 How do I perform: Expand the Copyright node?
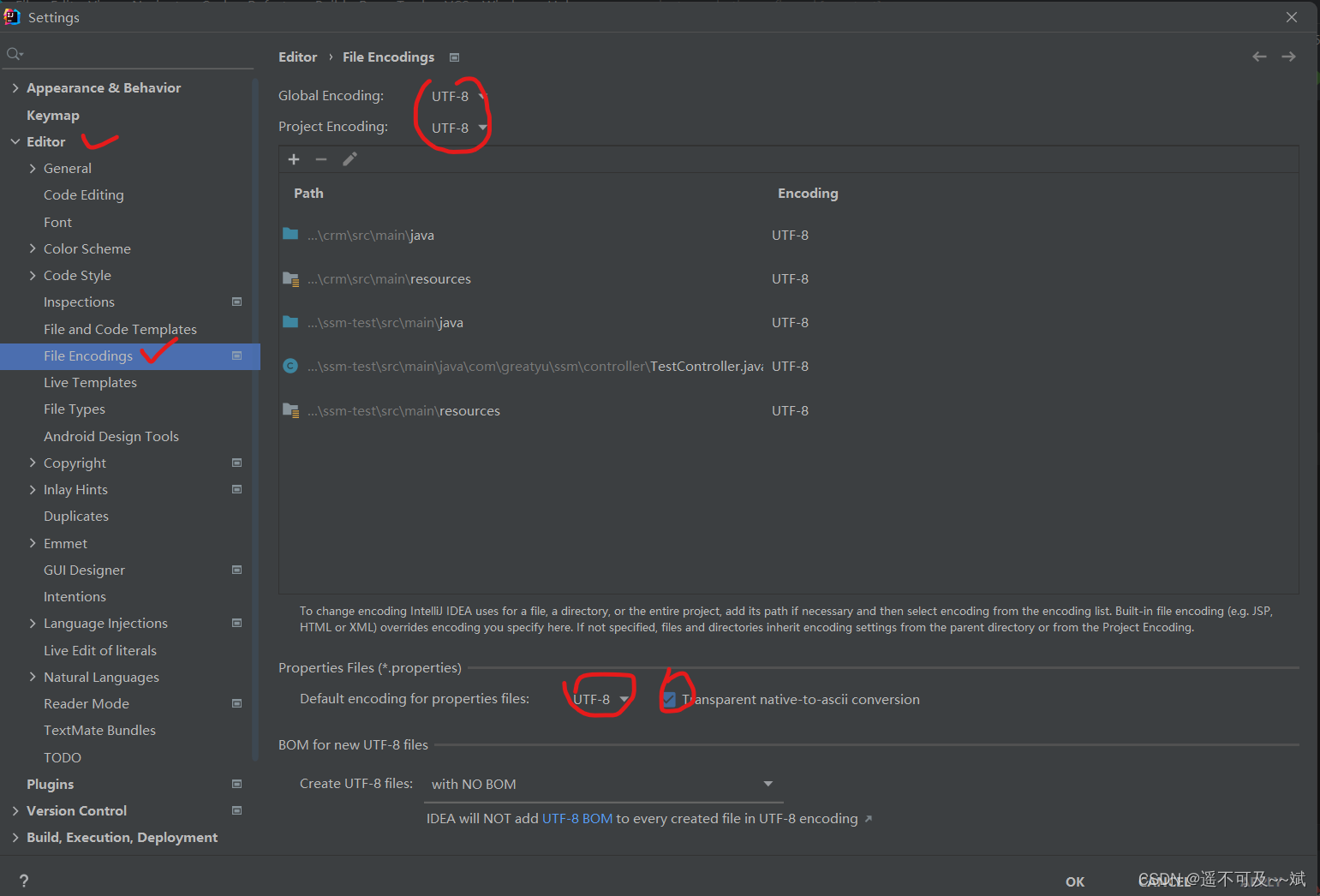tap(33, 463)
